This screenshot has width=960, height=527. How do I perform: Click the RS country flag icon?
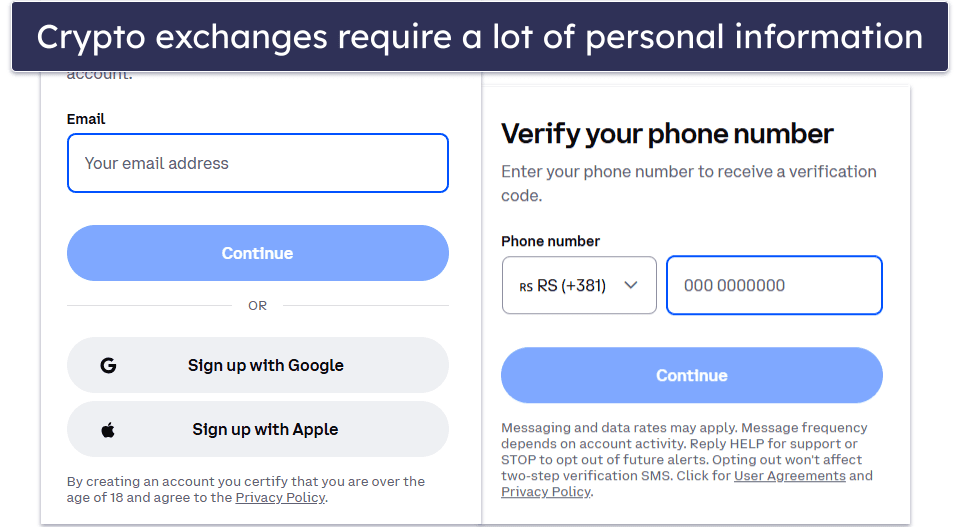(526, 286)
